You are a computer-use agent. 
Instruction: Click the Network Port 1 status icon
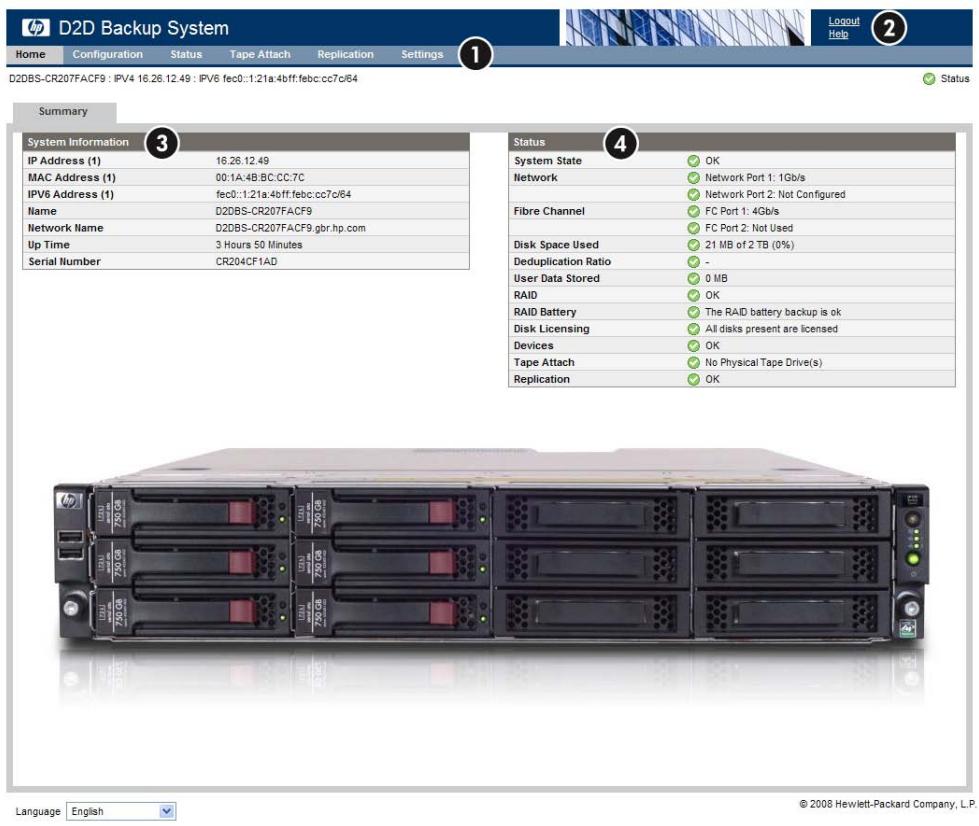pyautogui.click(x=693, y=178)
